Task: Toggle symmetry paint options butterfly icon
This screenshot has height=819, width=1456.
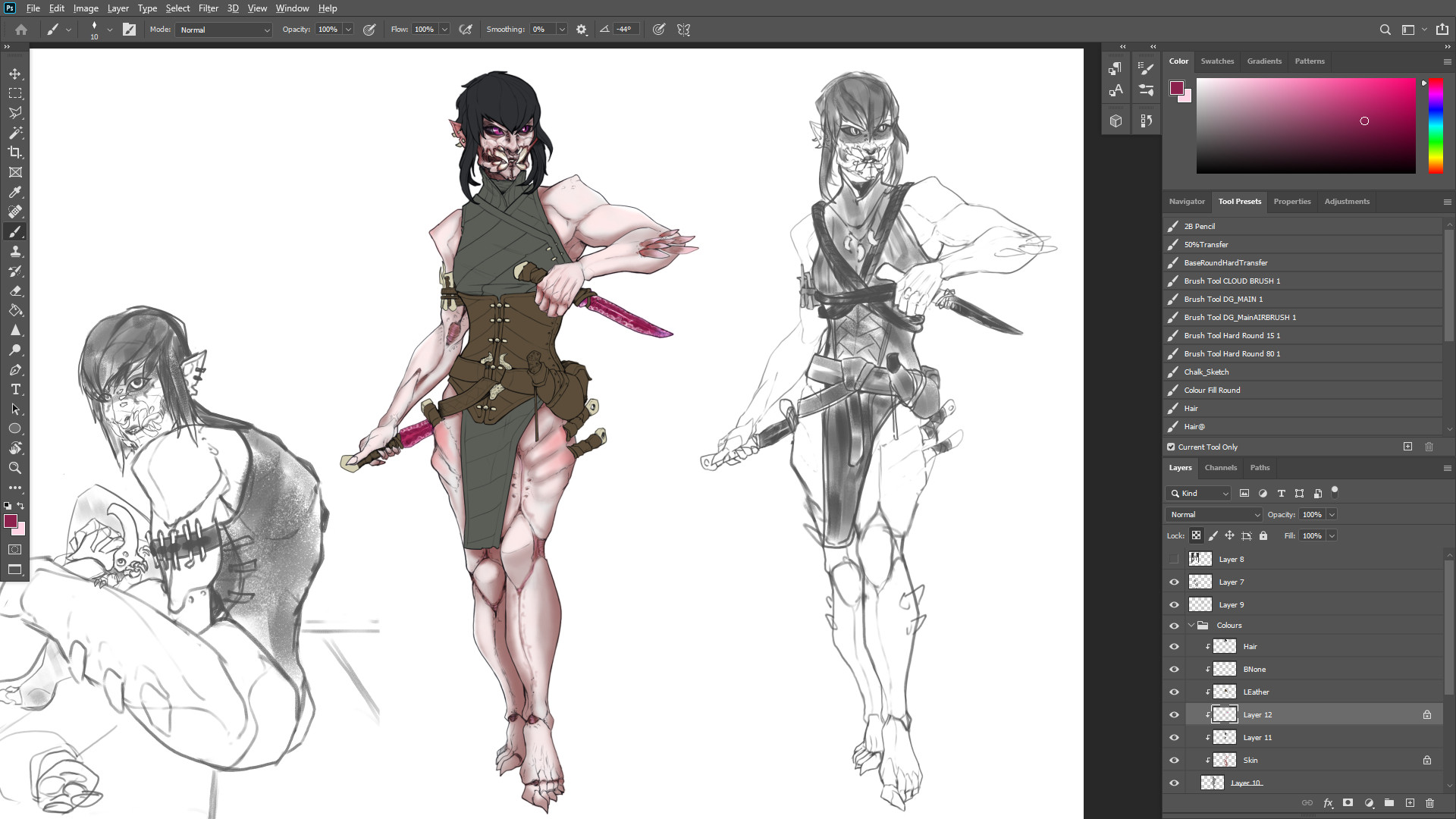Action: tap(683, 30)
